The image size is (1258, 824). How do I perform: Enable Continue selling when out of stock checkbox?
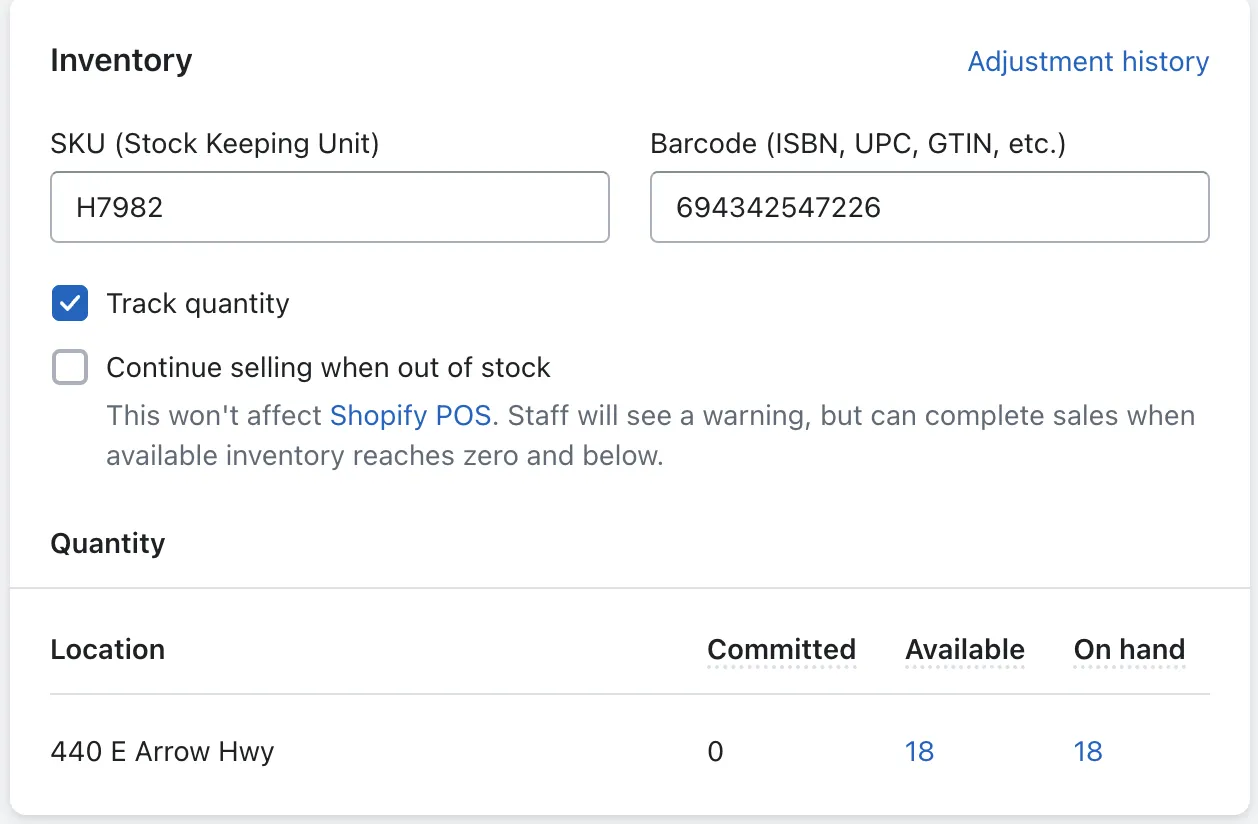pyautogui.click(x=70, y=368)
